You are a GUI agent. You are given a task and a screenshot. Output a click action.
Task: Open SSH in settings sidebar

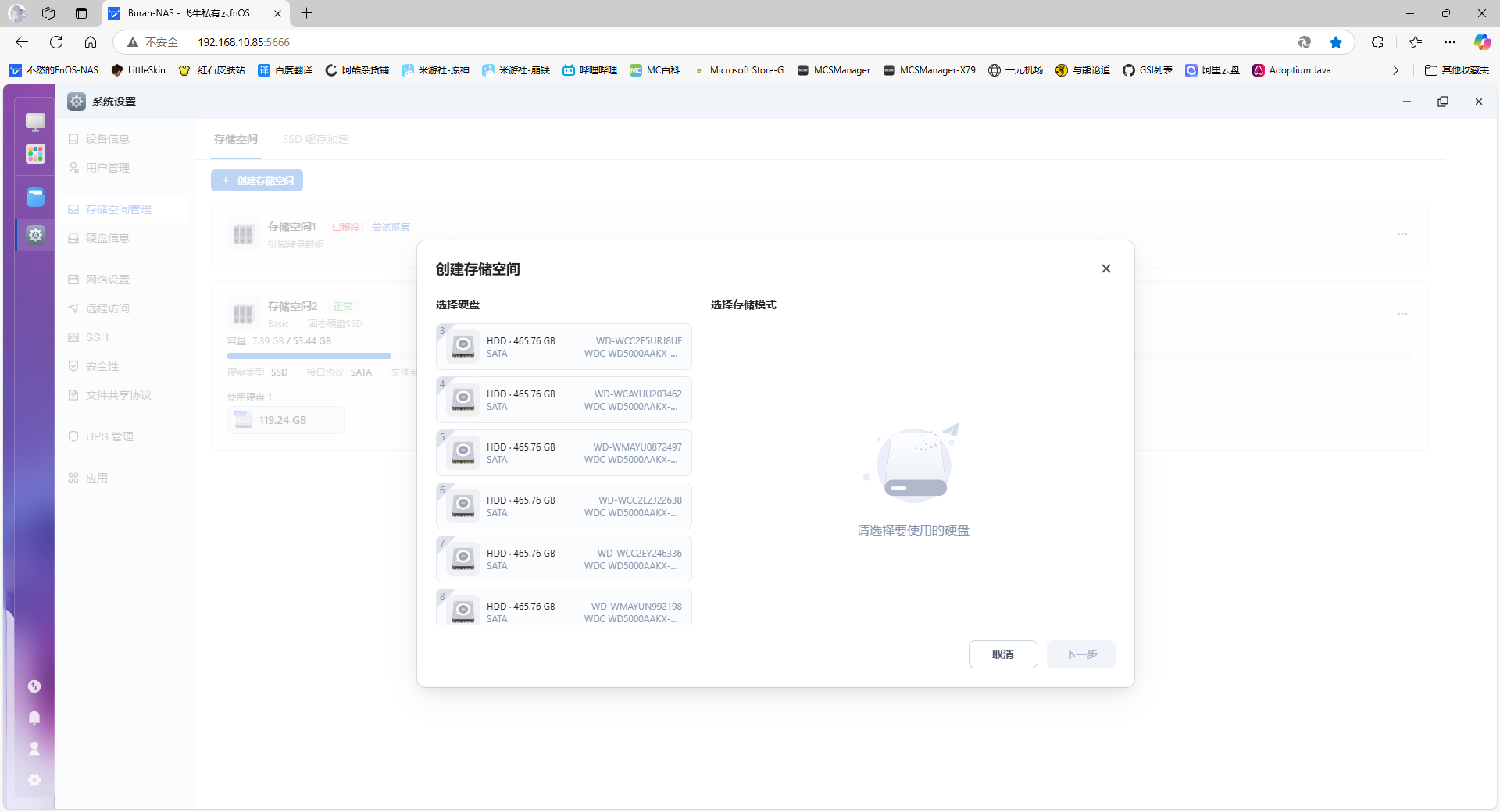point(125,337)
